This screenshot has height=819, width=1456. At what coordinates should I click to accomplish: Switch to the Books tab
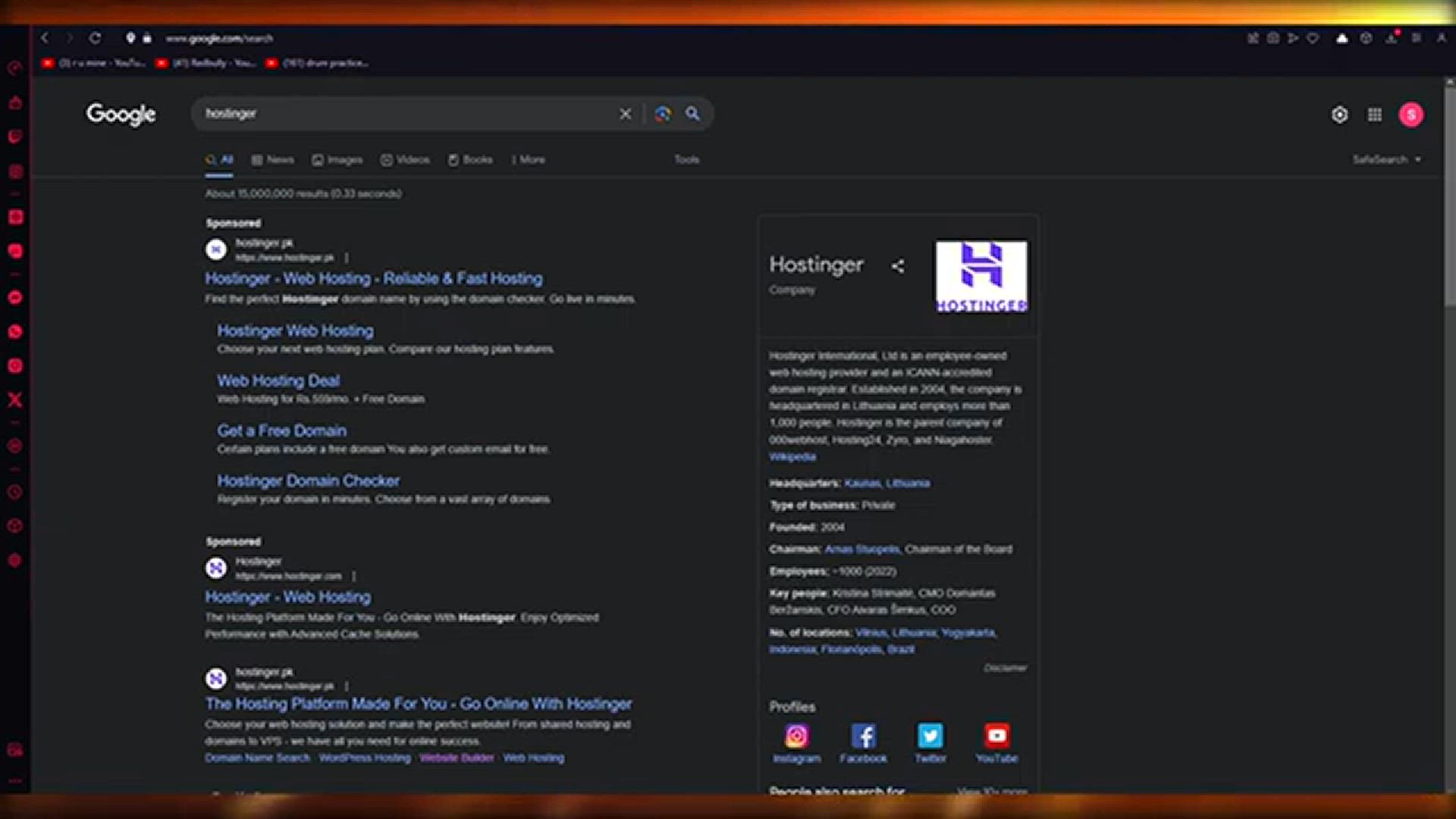point(470,159)
